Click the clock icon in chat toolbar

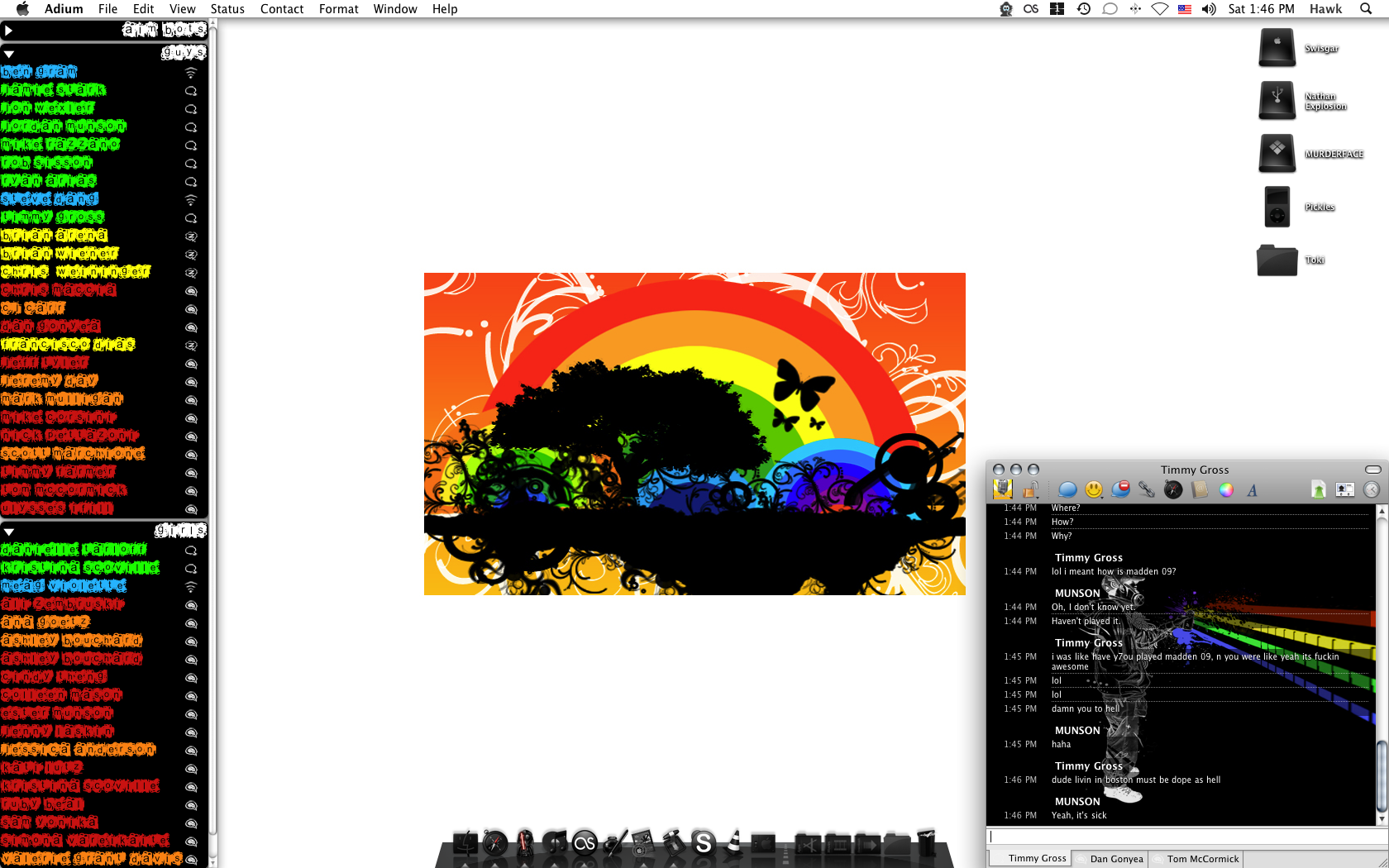tap(1372, 489)
